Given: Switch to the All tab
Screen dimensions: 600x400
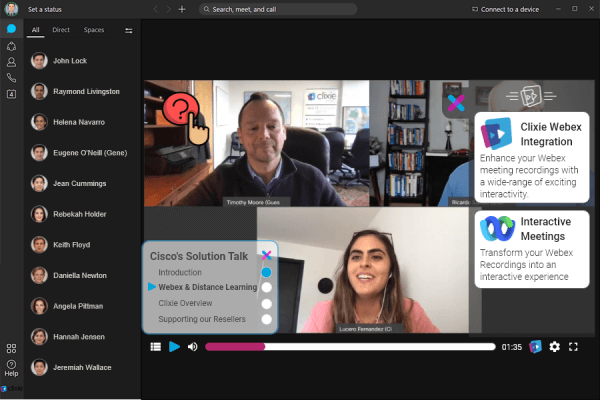Looking at the screenshot, I should [36, 30].
